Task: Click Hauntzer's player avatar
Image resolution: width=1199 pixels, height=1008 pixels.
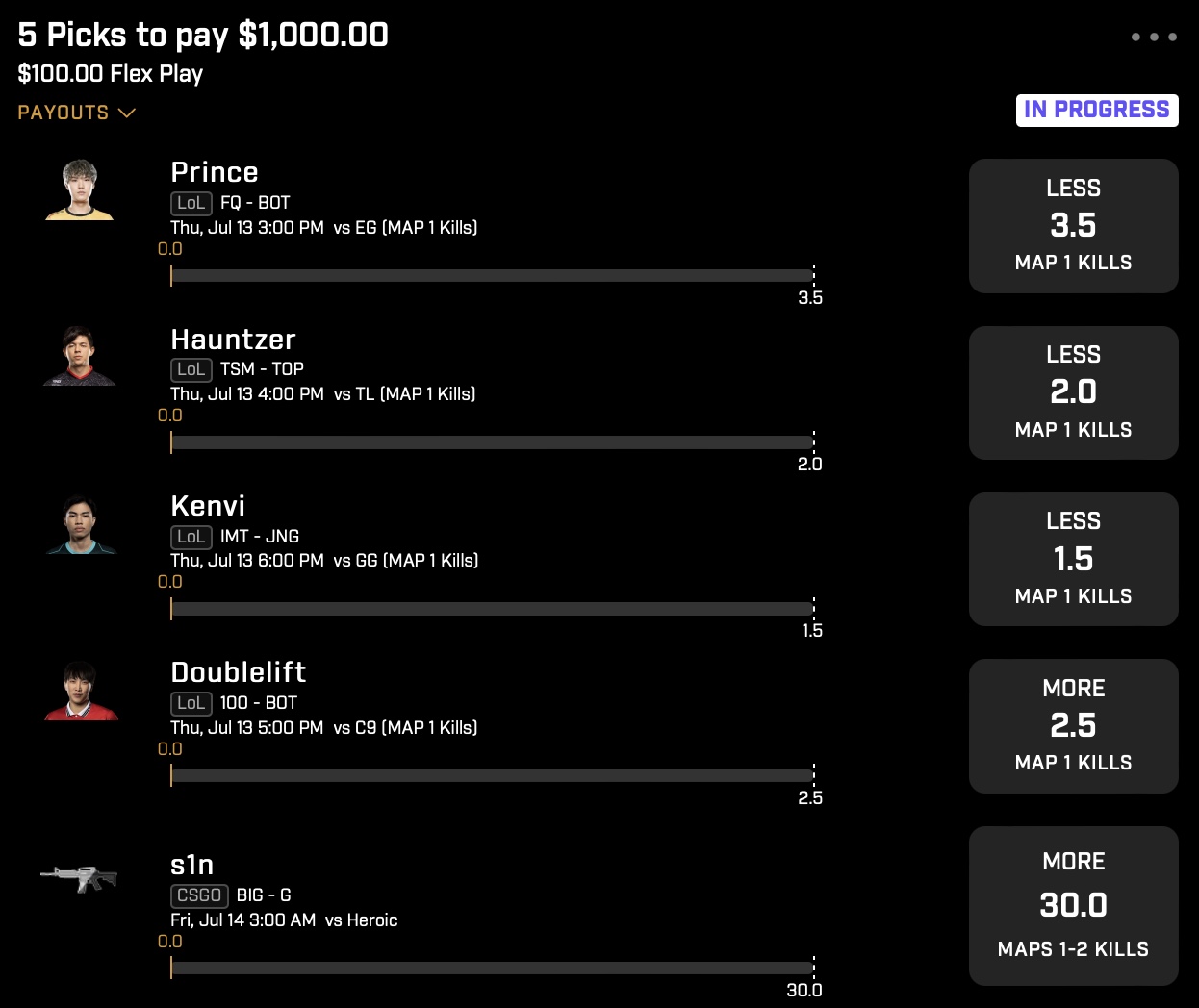Action: 81,356
